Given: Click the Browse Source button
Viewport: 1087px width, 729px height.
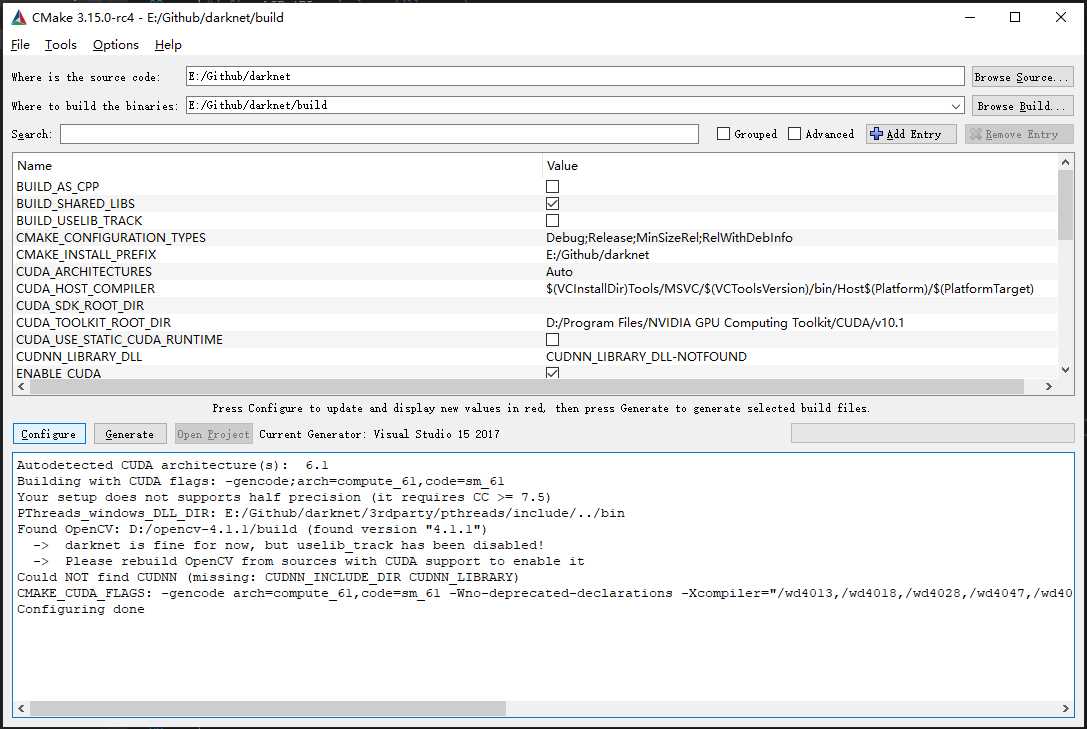Looking at the screenshot, I should (1023, 77).
